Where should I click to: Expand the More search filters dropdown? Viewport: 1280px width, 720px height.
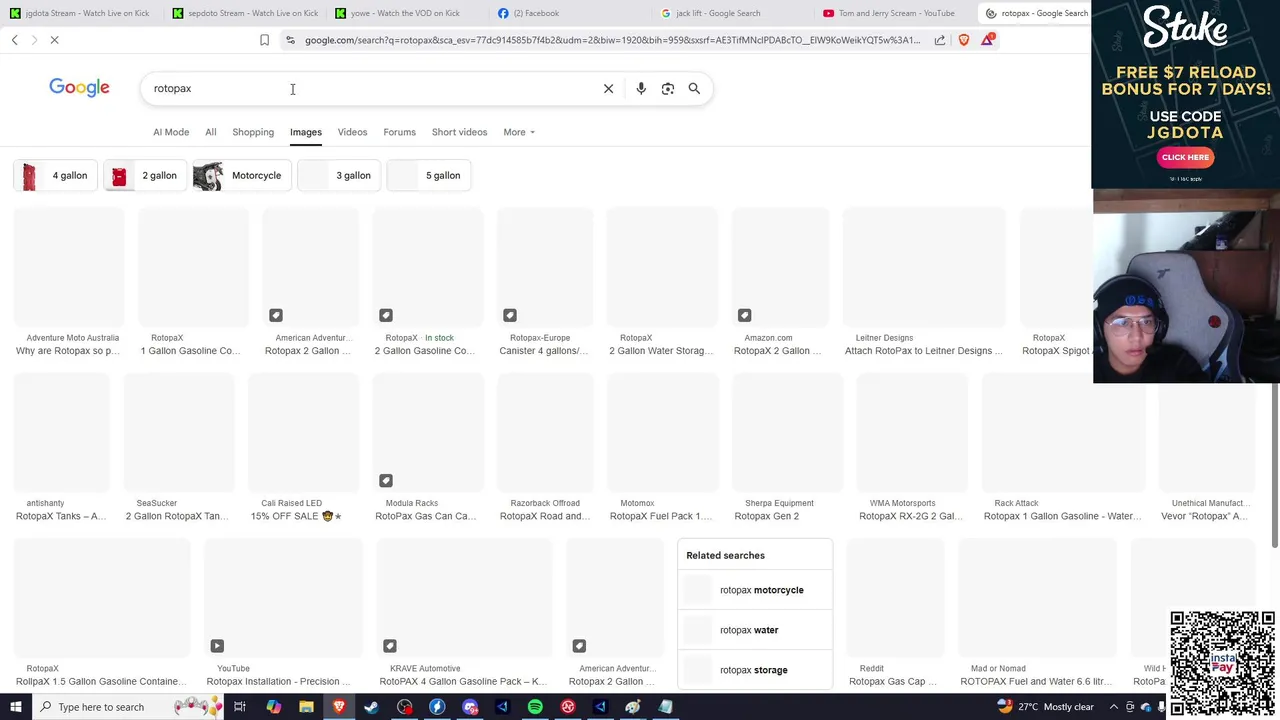[x=519, y=132]
